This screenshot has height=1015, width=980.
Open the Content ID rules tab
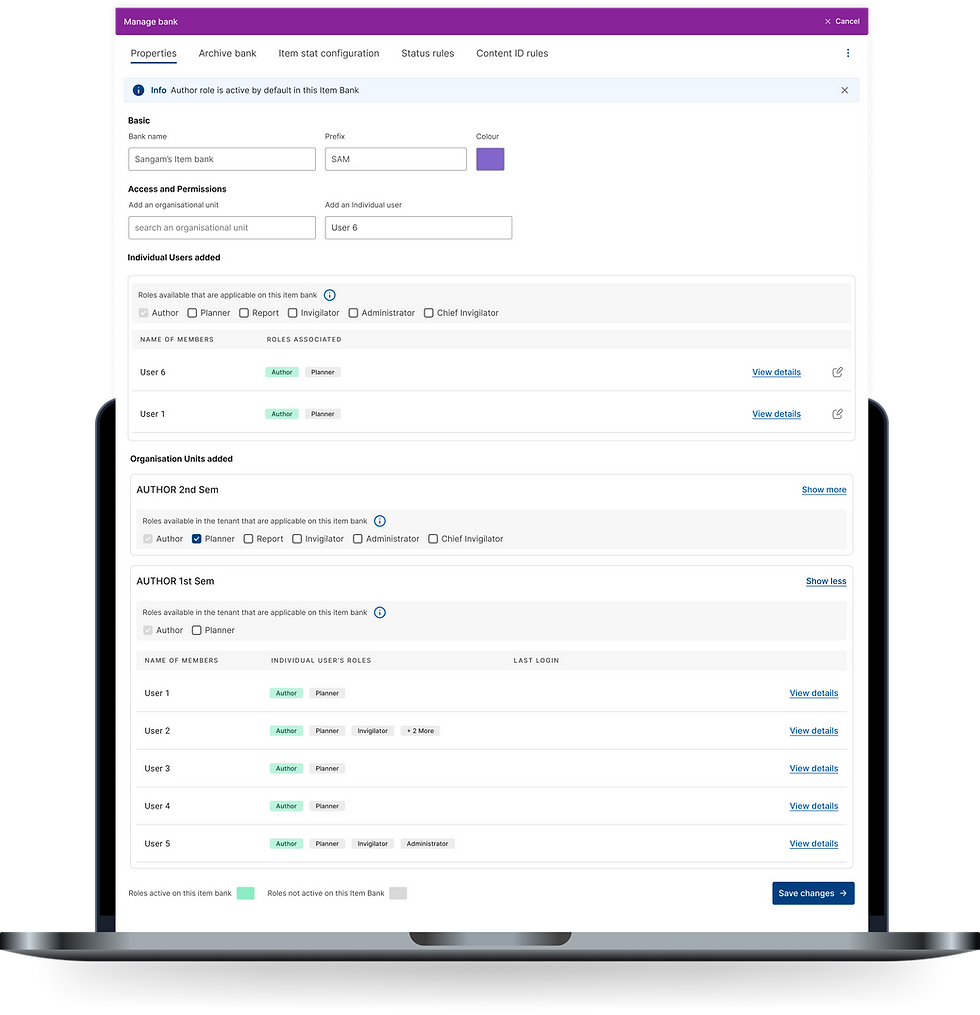pyautogui.click(x=512, y=54)
